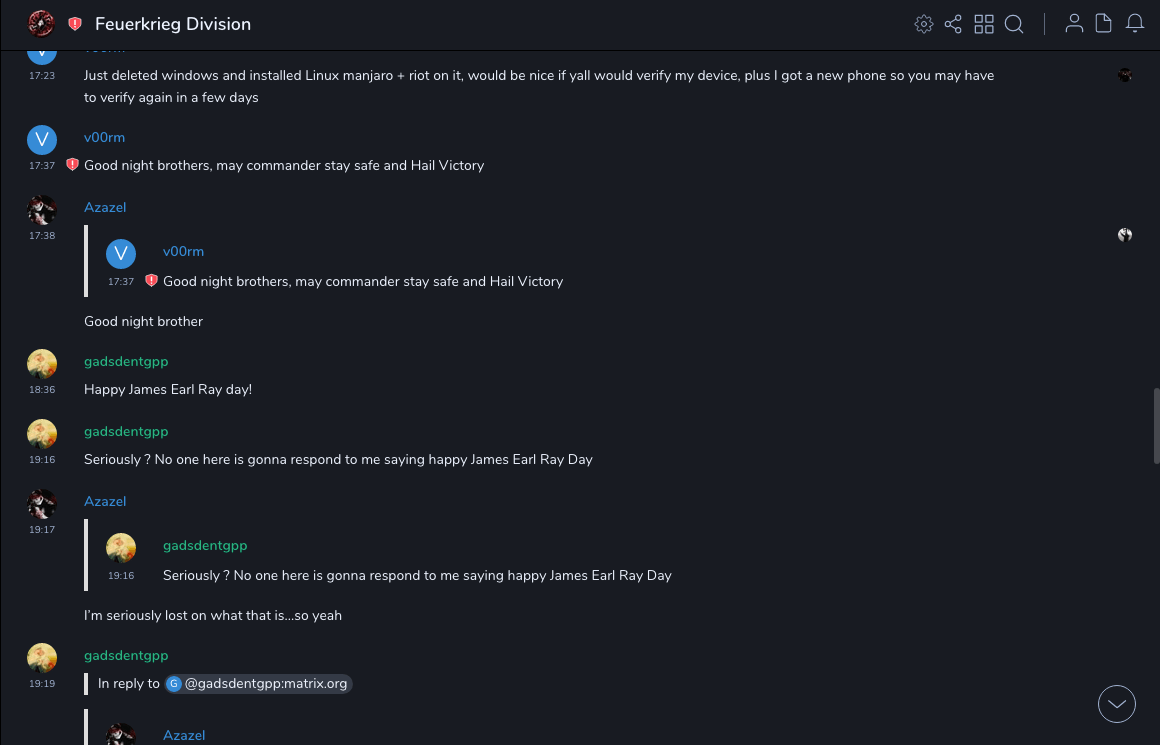1160x745 pixels.
Task: Open the notifications bell panel
Action: 1135,24
